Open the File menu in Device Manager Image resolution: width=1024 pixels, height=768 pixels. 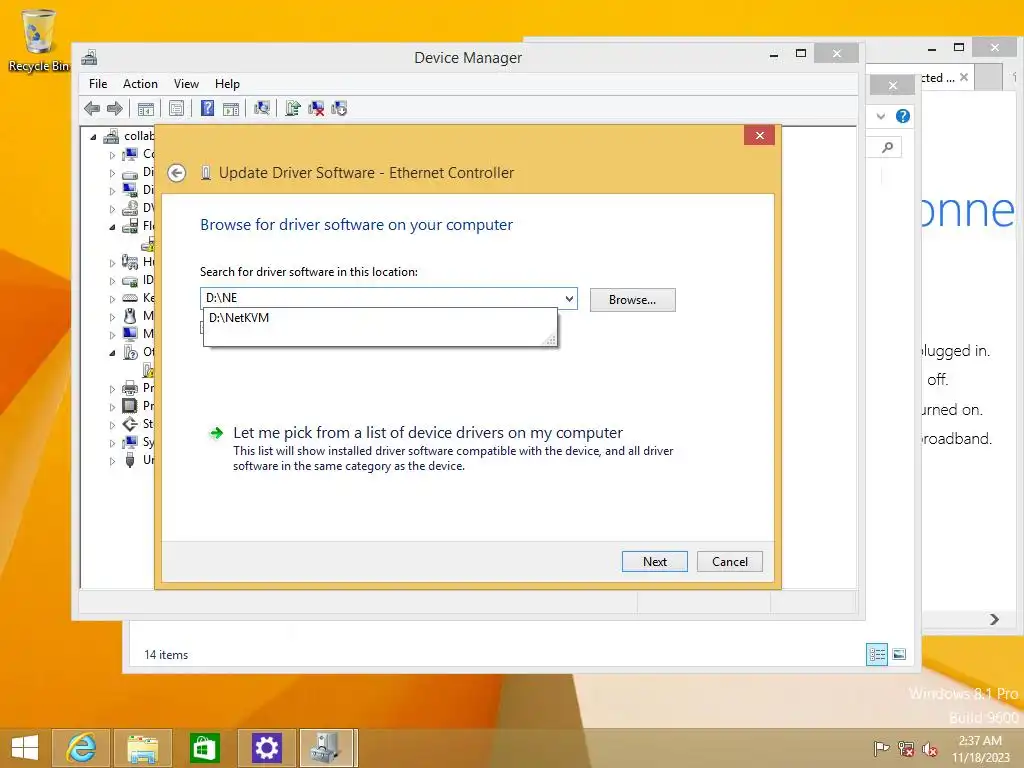[x=98, y=84]
